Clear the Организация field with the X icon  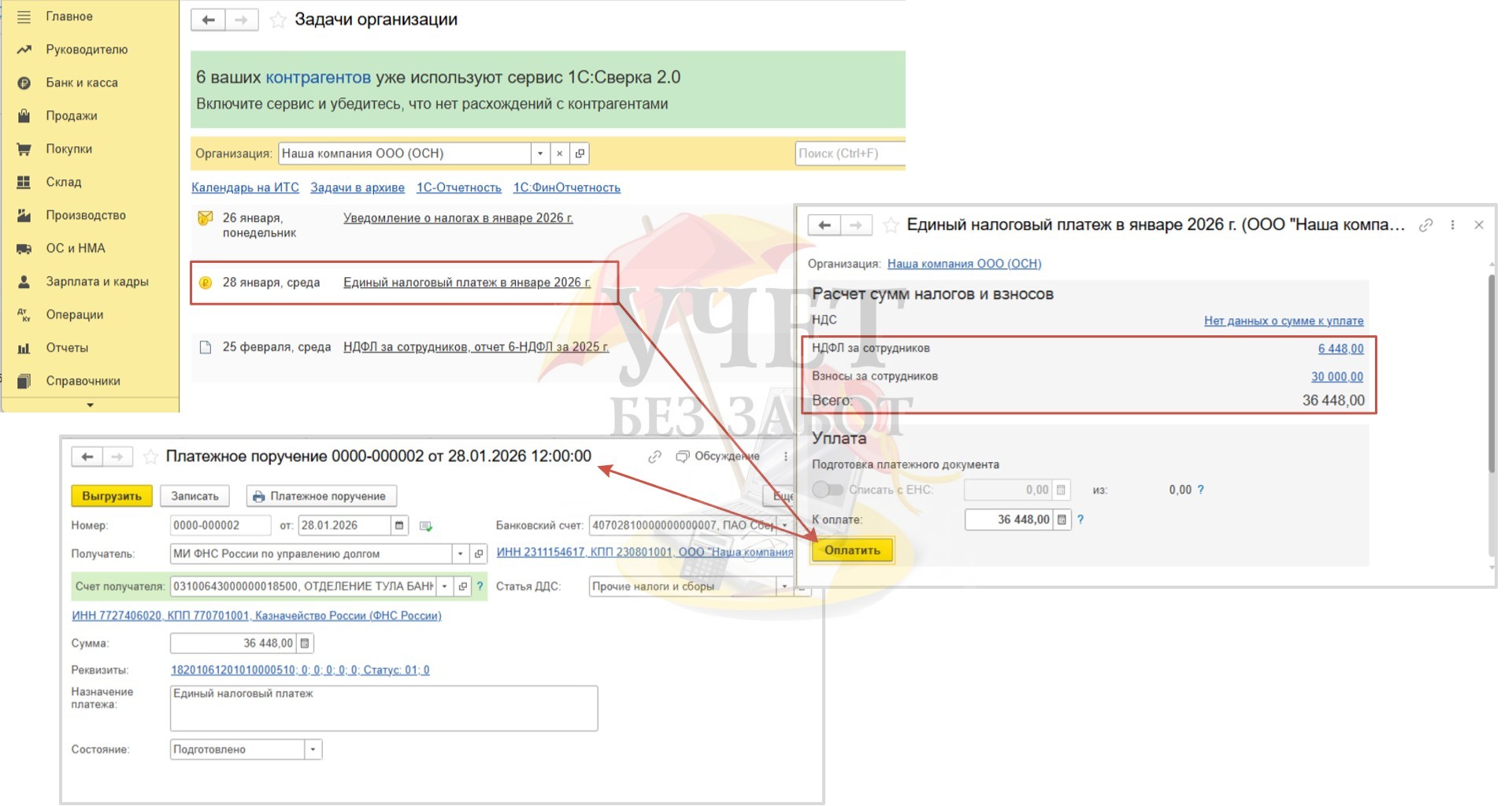pyautogui.click(x=559, y=153)
